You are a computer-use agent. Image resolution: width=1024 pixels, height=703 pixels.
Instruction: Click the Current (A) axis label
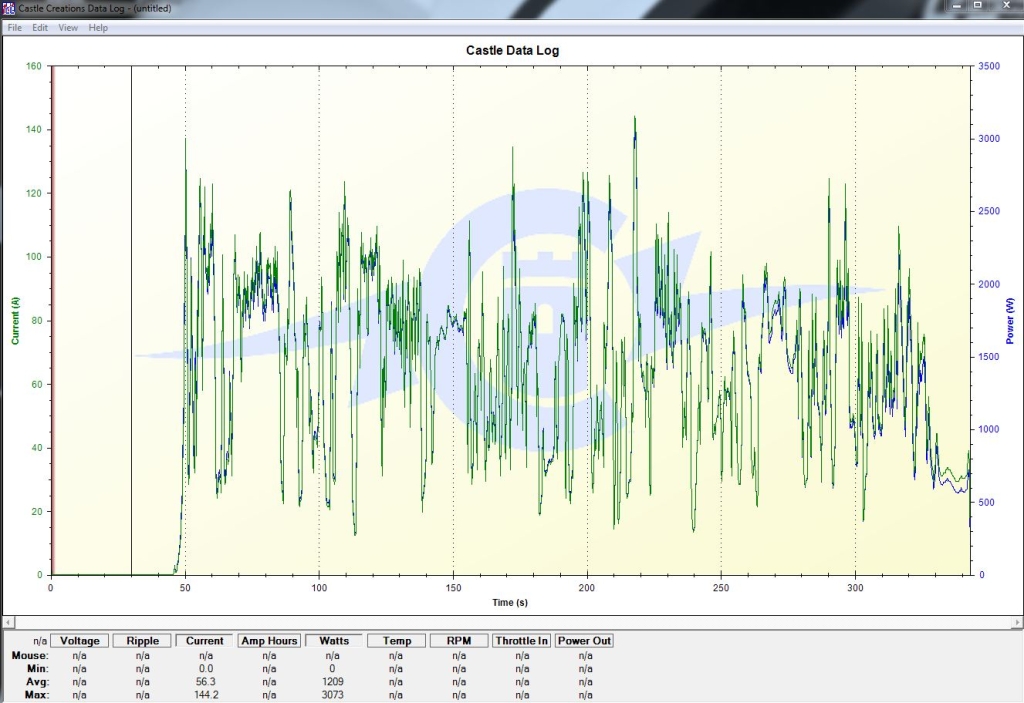tap(15, 321)
